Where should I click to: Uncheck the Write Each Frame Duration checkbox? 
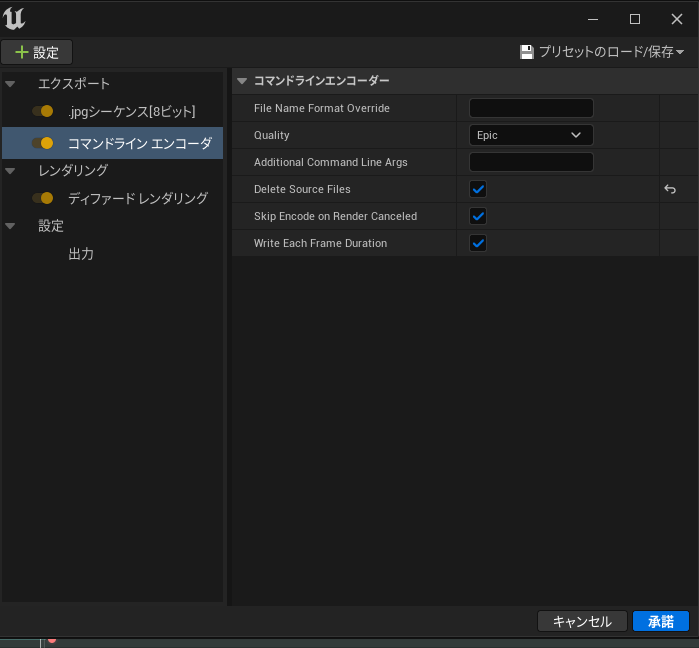pyautogui.click(x=478, y=243)
